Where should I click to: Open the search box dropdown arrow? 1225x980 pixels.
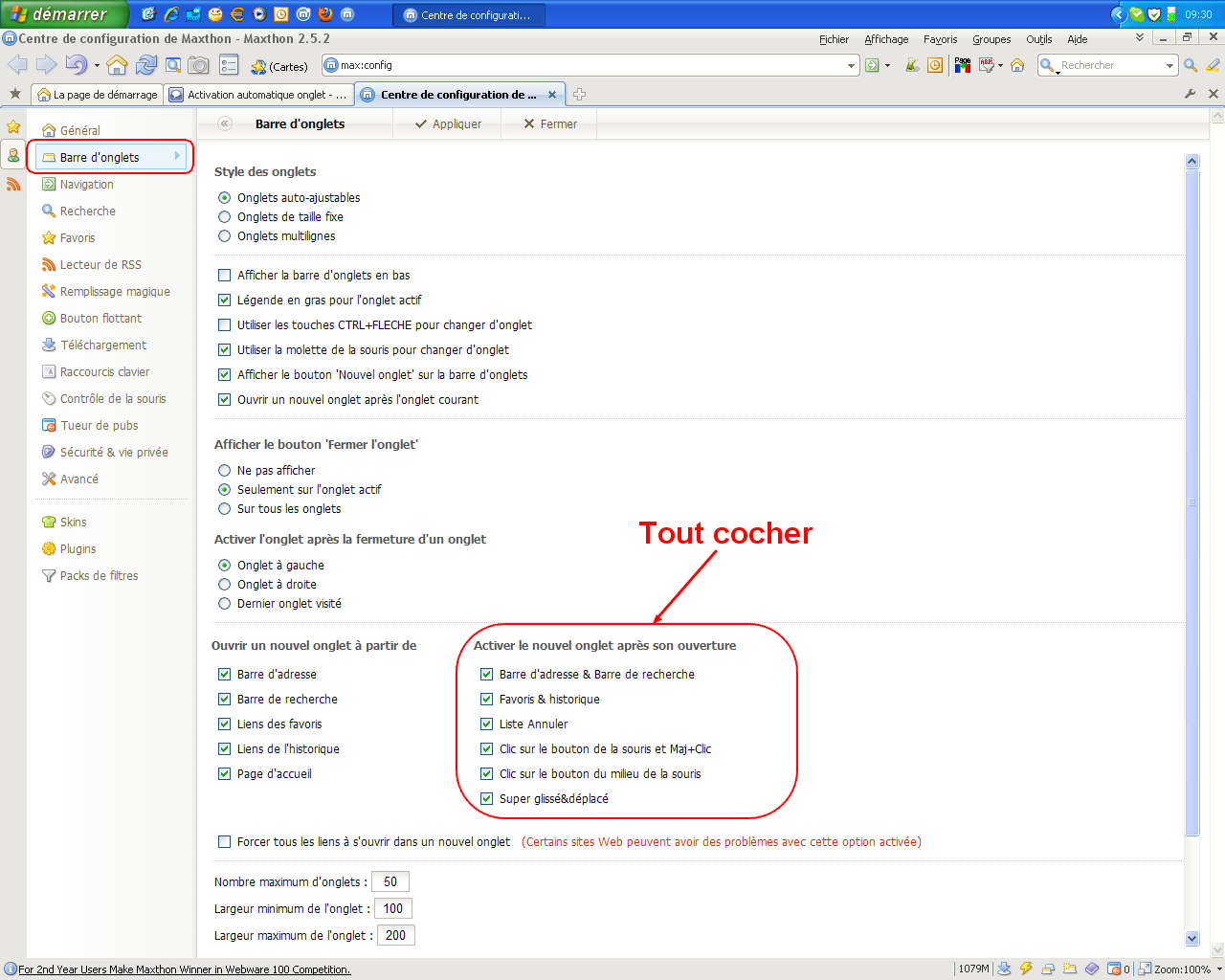(1169, 66)
